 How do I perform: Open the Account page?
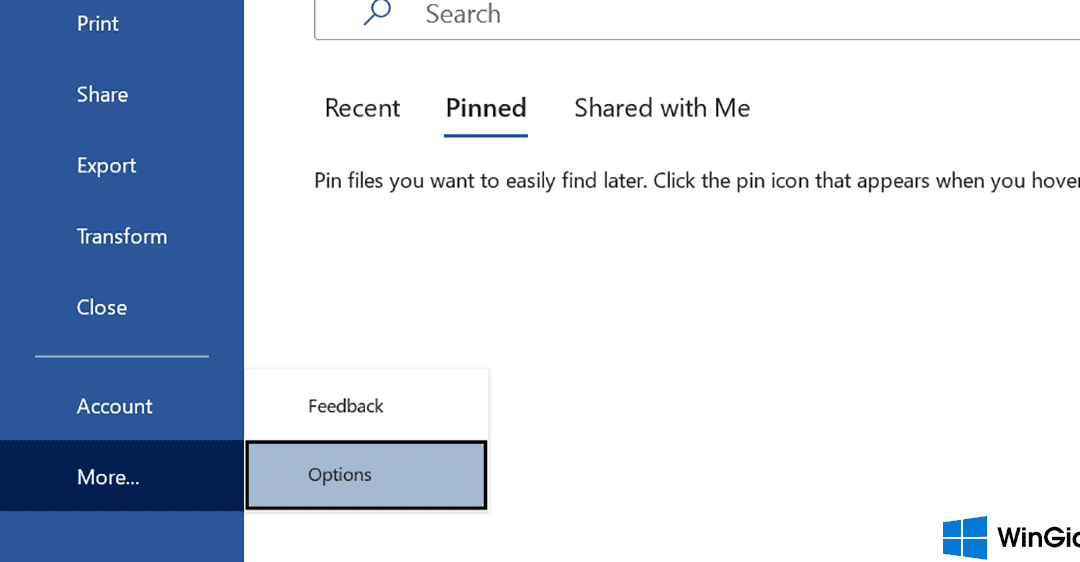coord(114,406)
